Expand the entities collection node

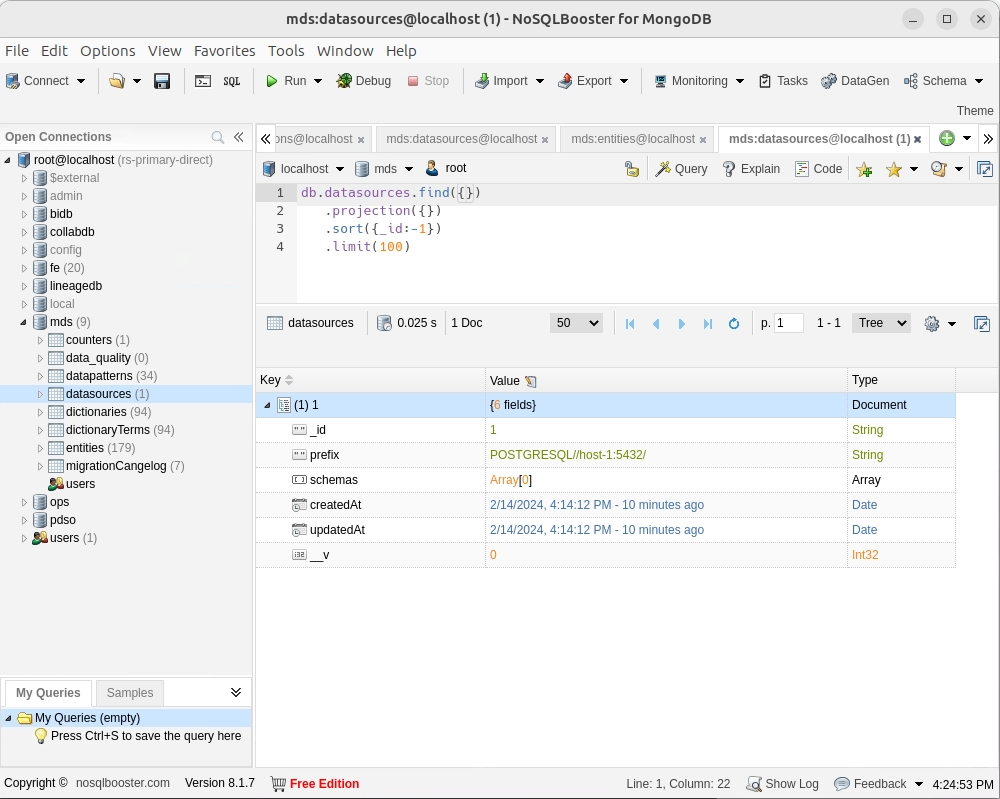pyautogui.click(x=41, y=448)
